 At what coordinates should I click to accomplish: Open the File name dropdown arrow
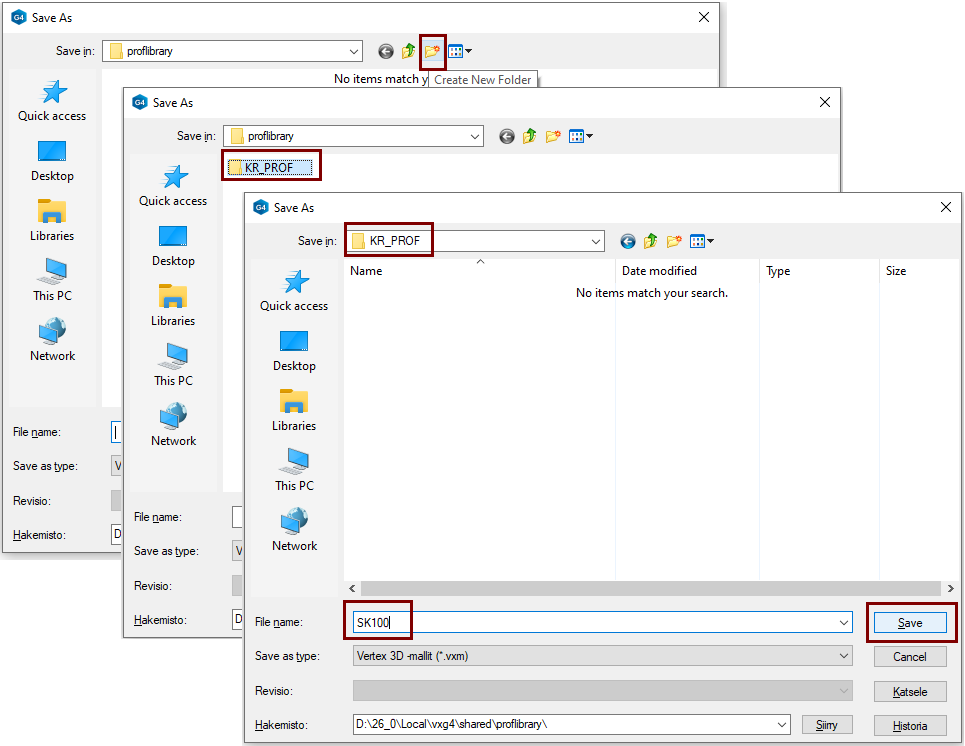[x=844, y=622]
